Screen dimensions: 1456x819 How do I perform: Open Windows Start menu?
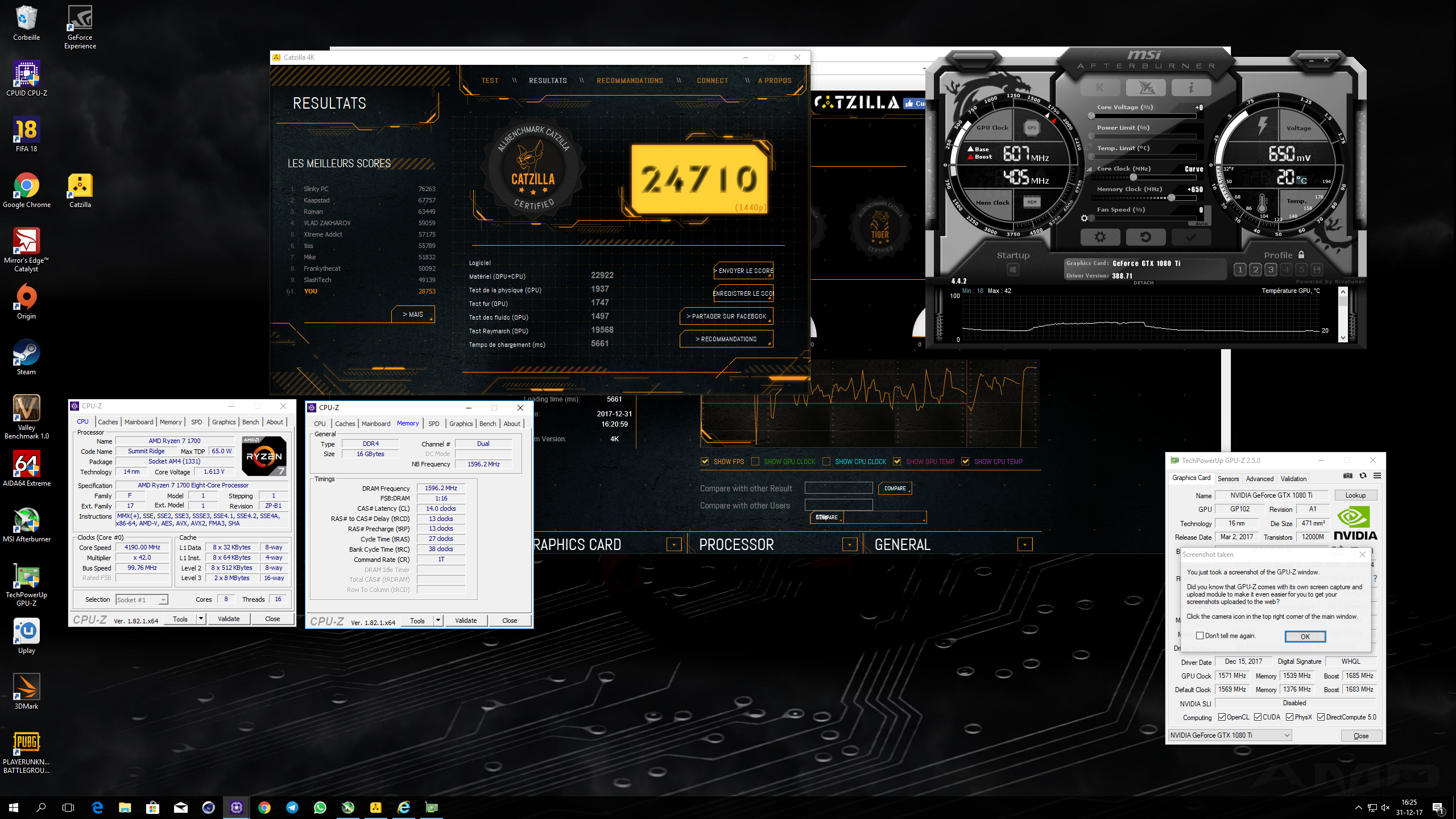coord(14,808)
